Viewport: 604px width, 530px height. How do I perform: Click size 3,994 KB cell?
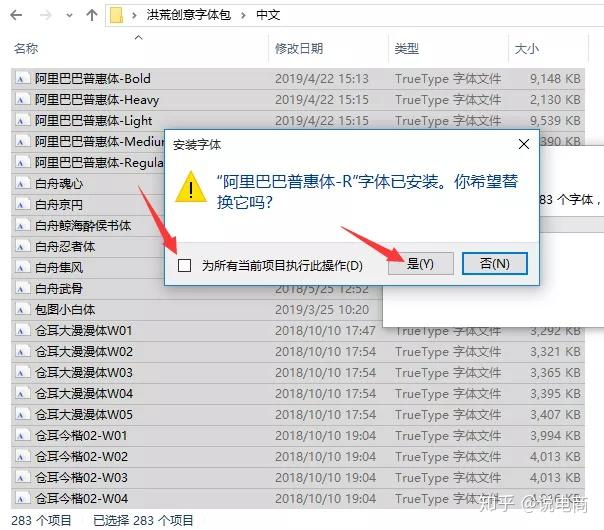555,436
